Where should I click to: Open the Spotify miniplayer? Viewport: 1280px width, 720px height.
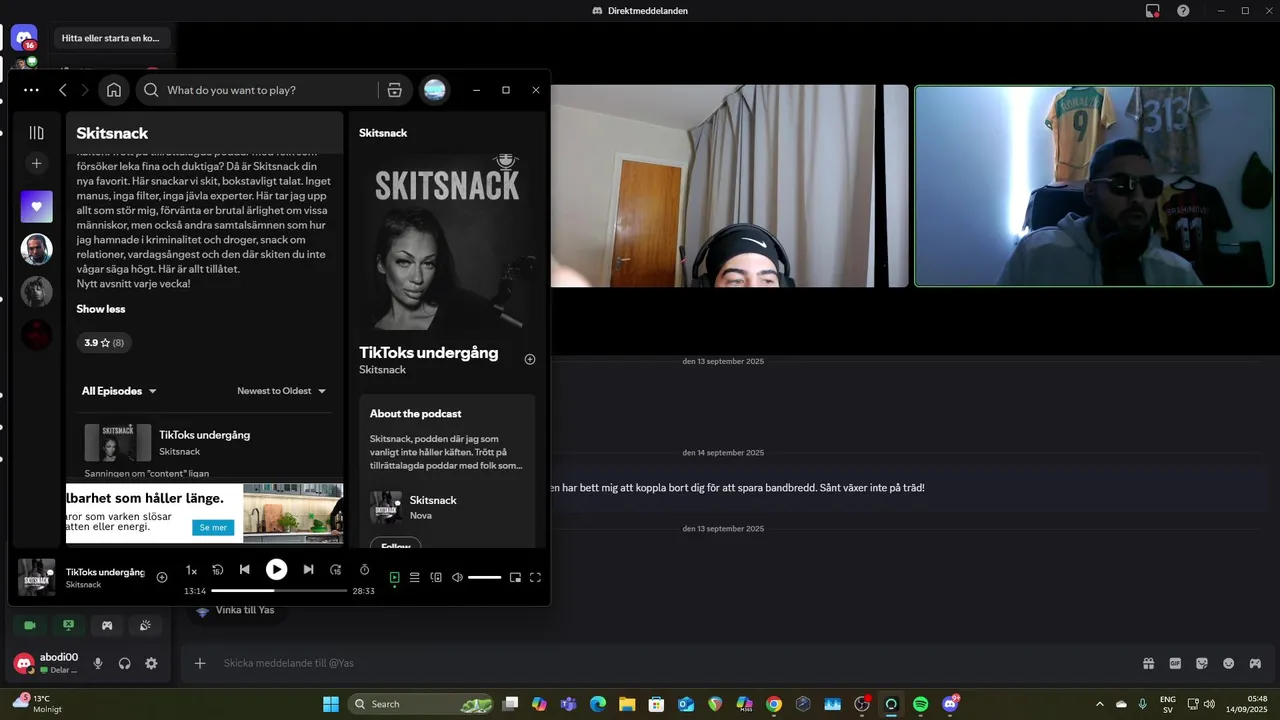[515, 577]
